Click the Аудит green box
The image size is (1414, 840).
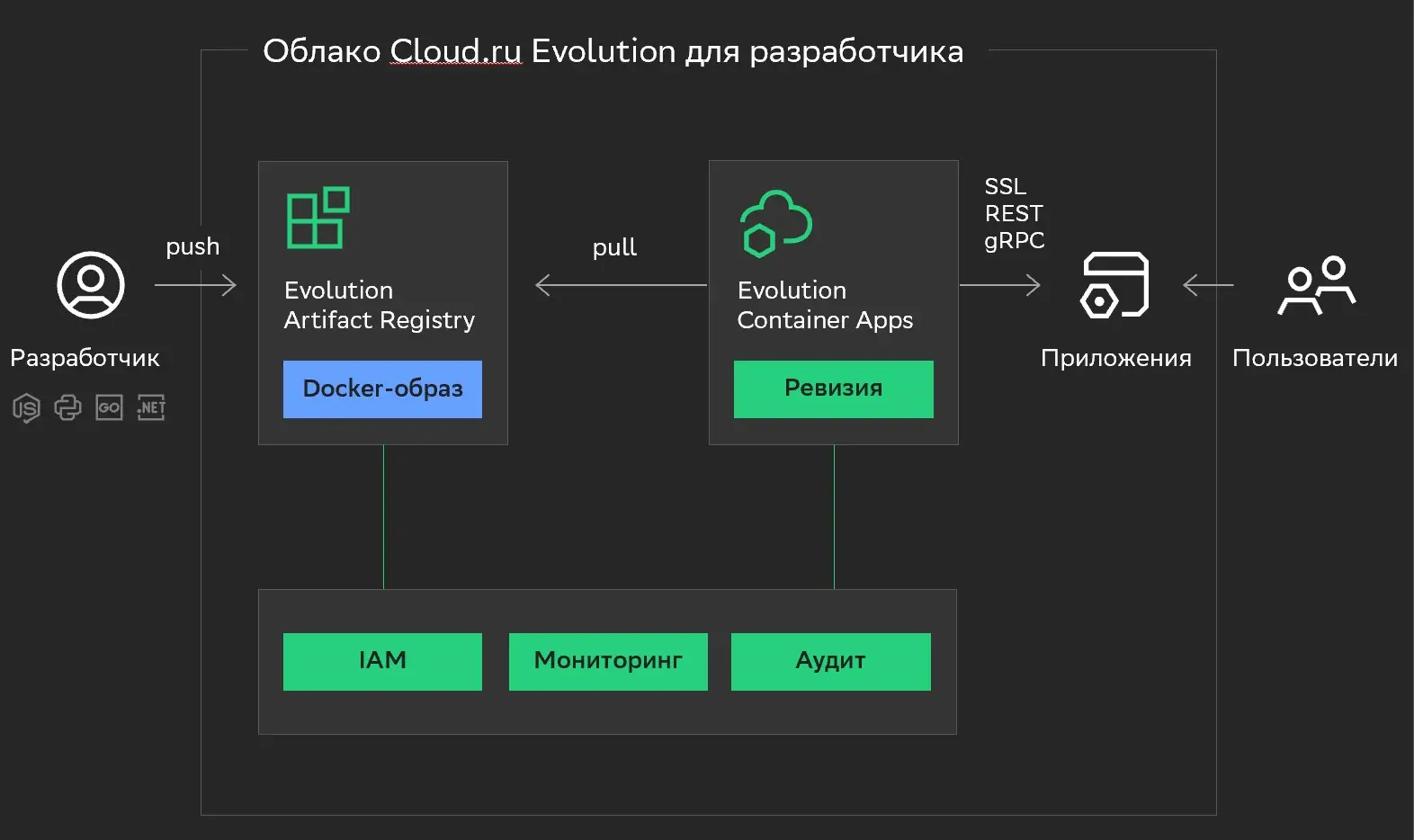coord(831,662)
